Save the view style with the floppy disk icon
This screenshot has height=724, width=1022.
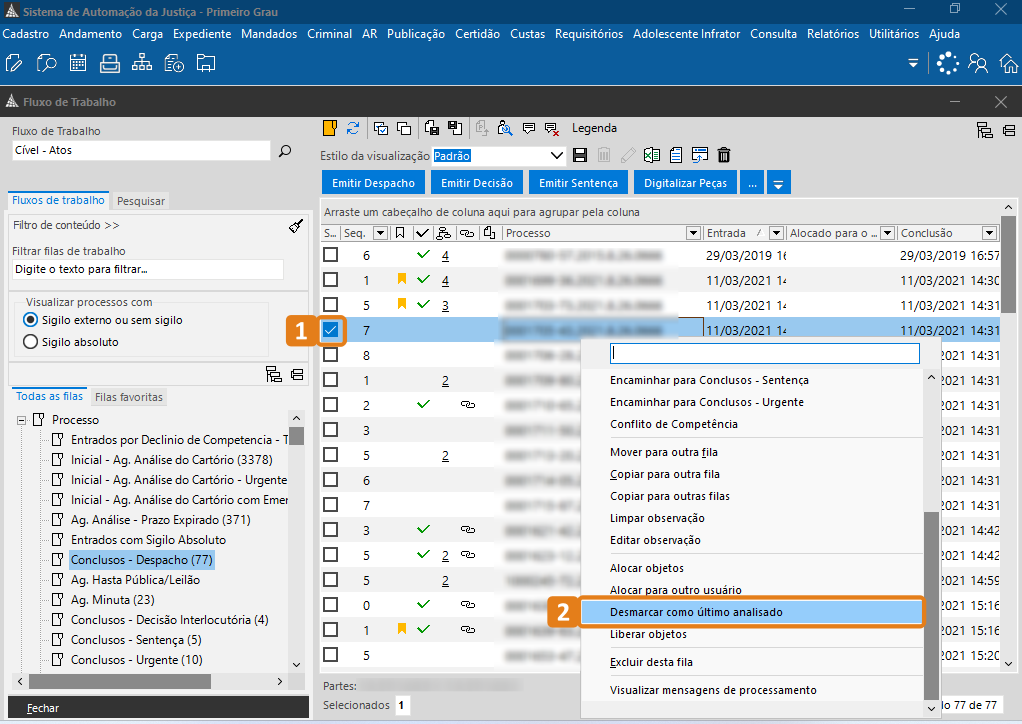(x=579, y=155)
